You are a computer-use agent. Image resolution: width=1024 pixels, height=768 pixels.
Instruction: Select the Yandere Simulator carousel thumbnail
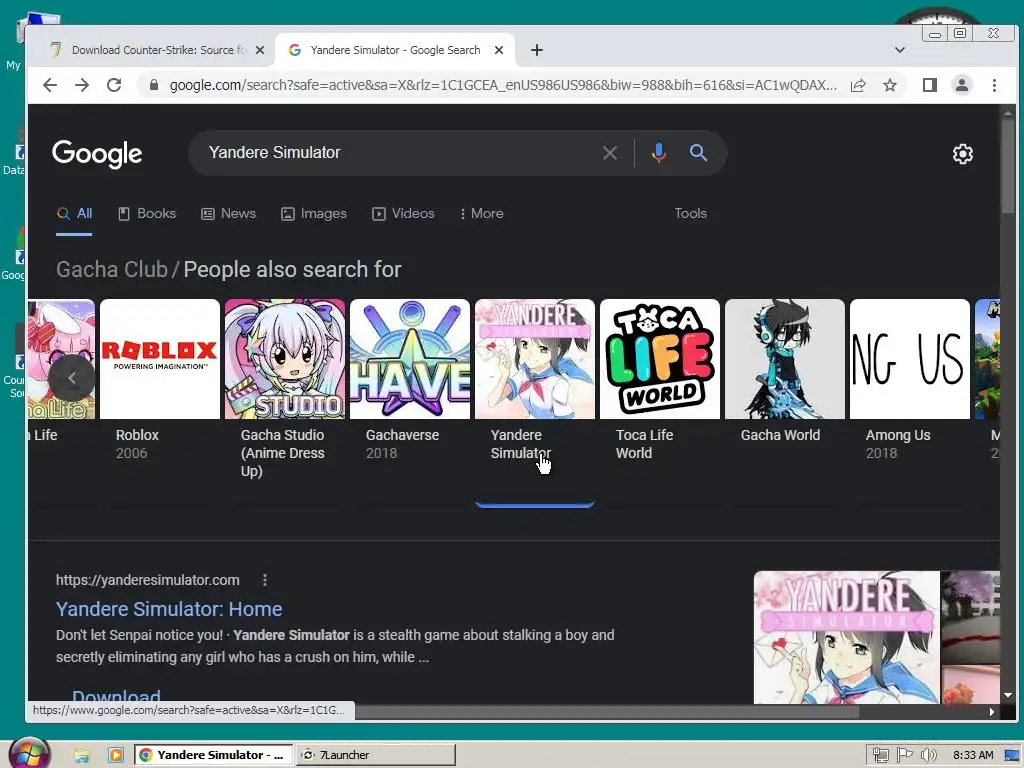pyautogui.click(x=535, y=359)
